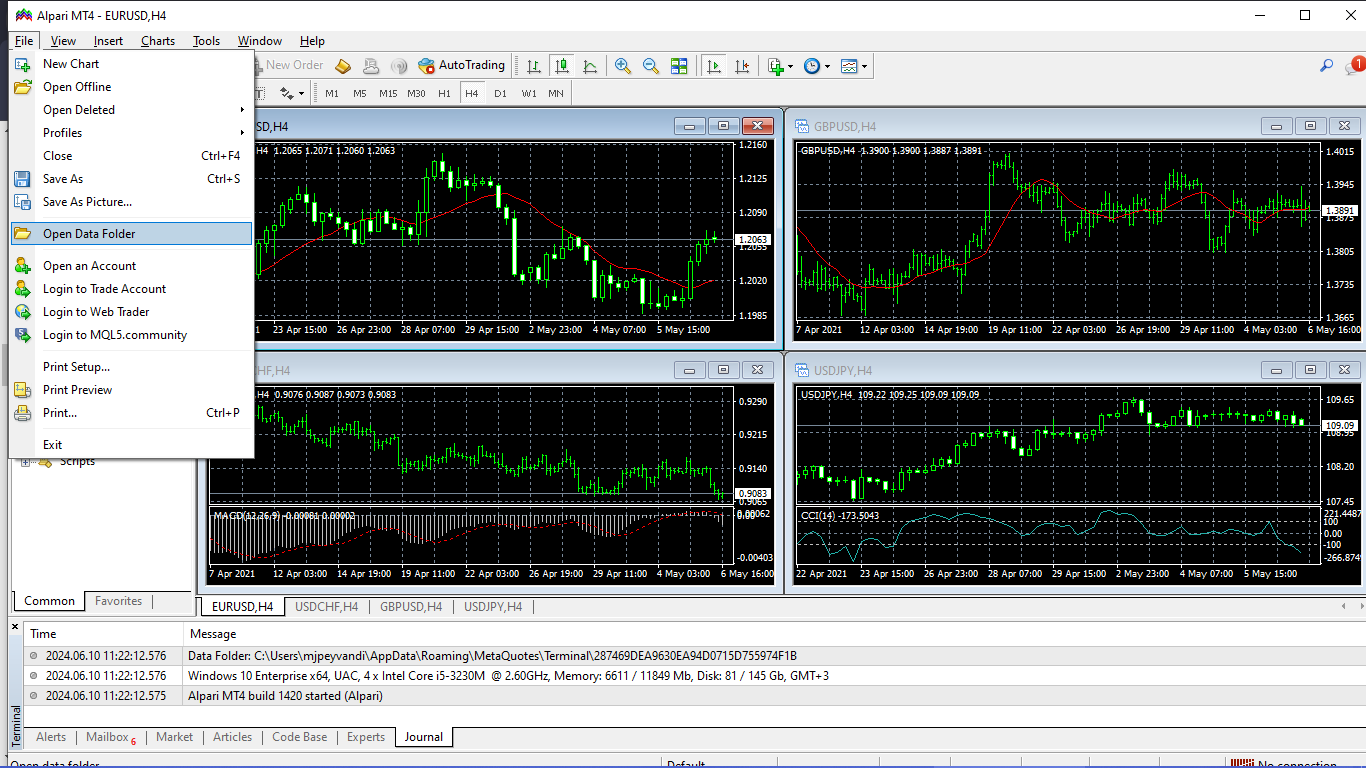Choose Login to Trade Account
Image resolution: width=1366 pixels, height=768 pixels.
(x=131, y=289)
